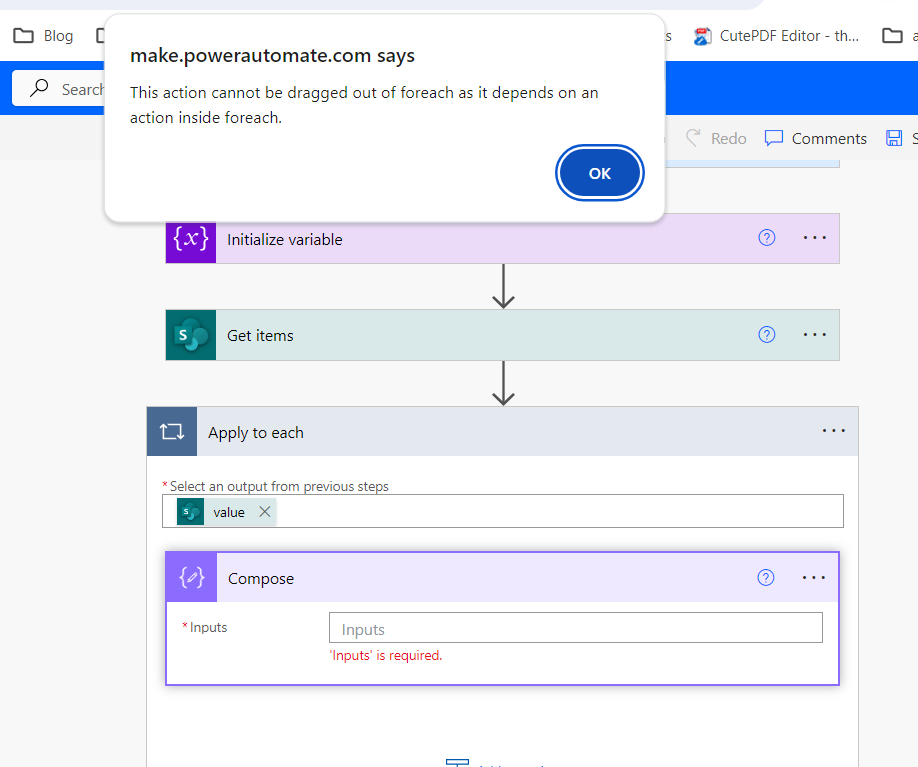Viewport: 918px width, 767px height.
Task: Open the Apply to each ellipsis menu
Action: coord(834,431)
